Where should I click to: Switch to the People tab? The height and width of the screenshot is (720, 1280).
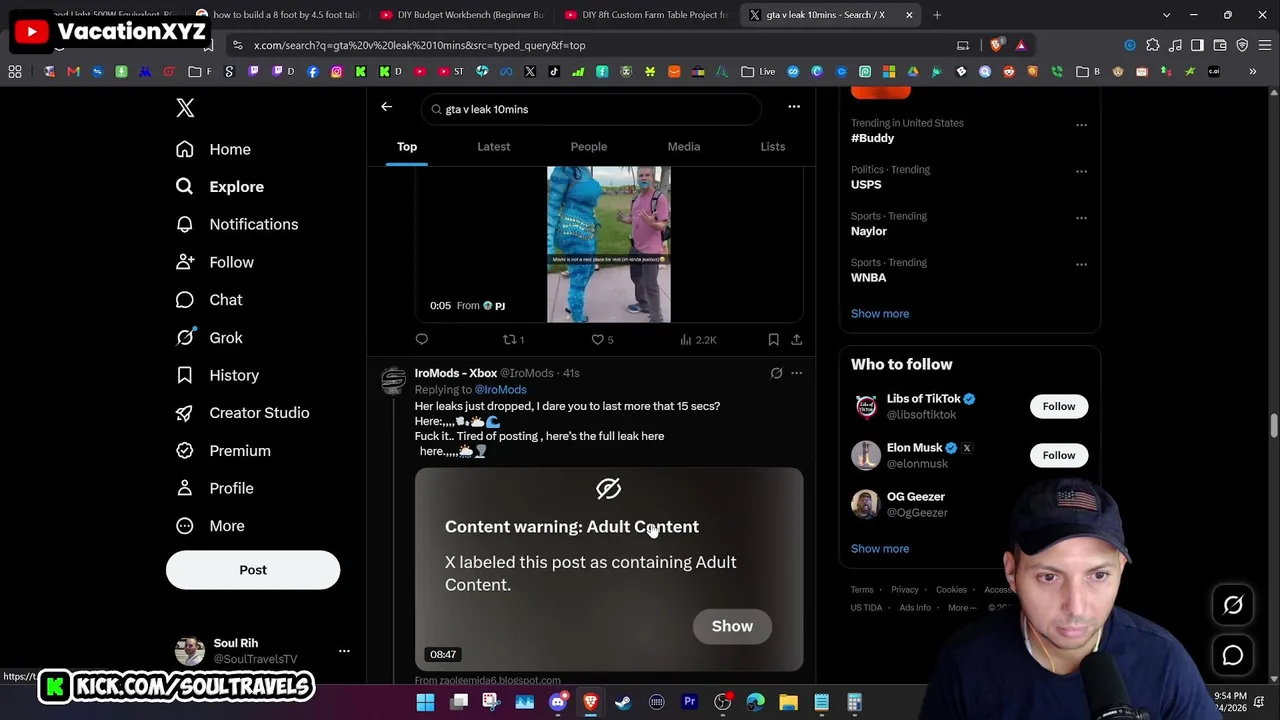click(x=588, y=147)
